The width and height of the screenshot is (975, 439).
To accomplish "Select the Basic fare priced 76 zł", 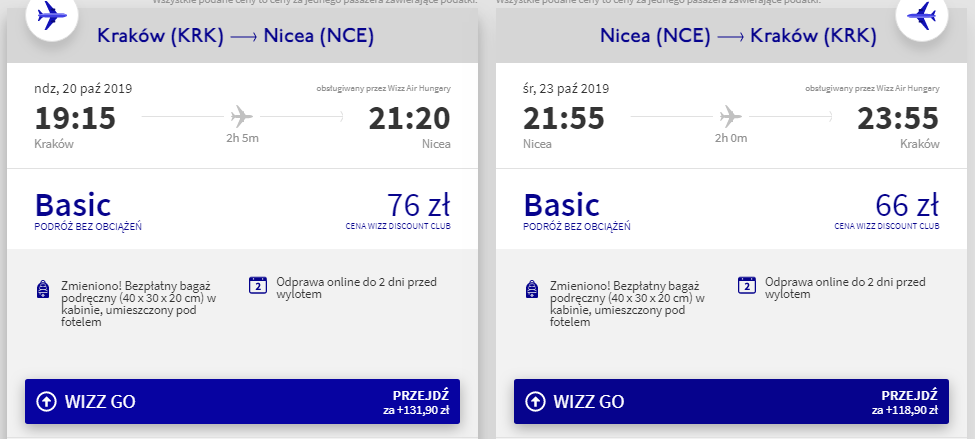I will (x=243, y=209).
